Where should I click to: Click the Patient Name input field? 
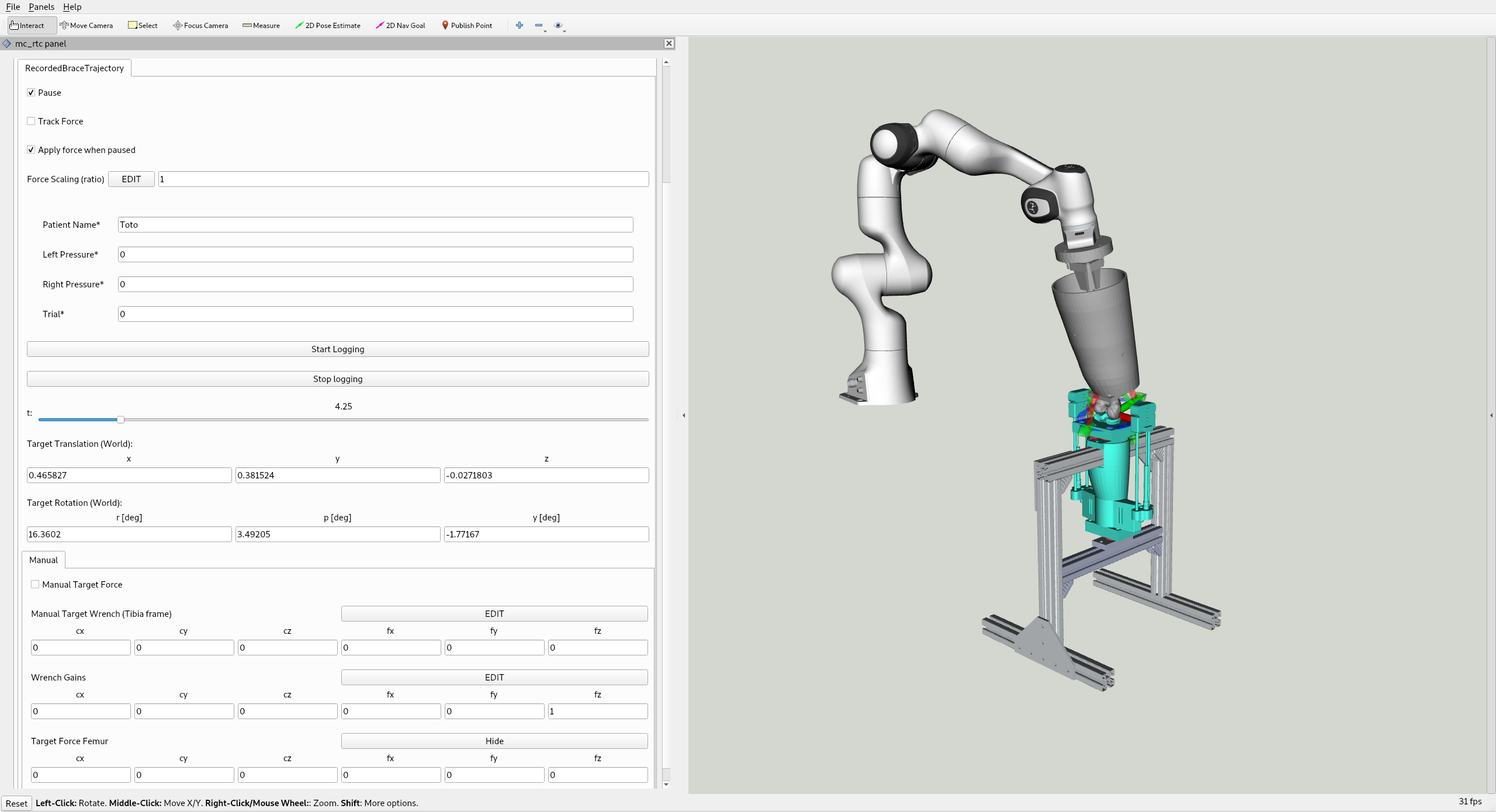click(375, 224)
